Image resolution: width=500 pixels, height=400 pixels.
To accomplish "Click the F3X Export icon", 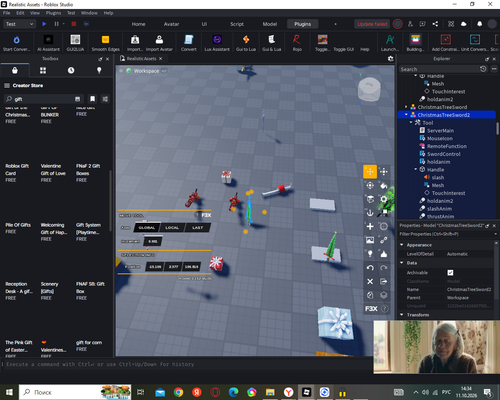I will pyautogui.click(x=384, y=282).
